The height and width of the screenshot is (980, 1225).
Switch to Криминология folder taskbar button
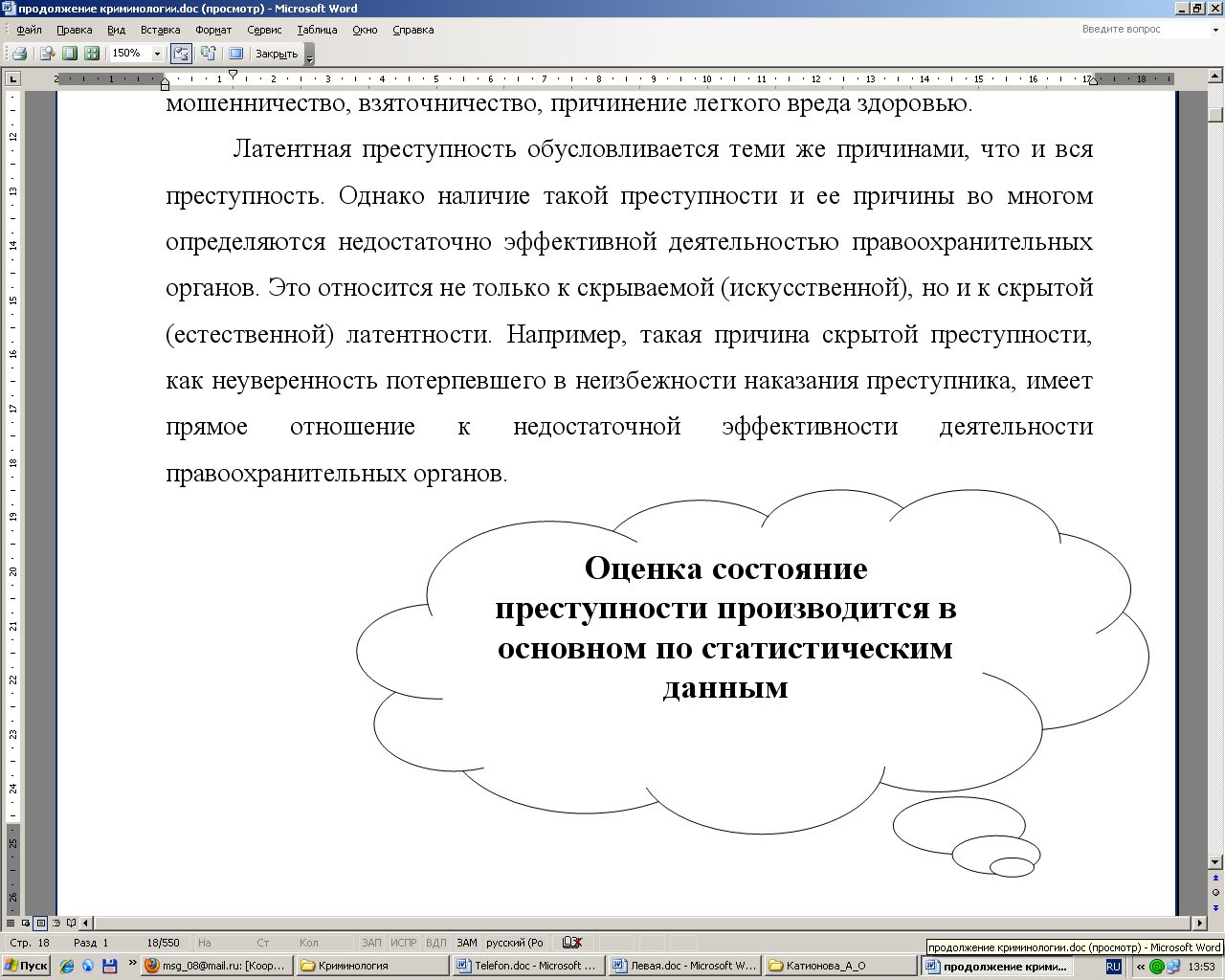(372, 966)
